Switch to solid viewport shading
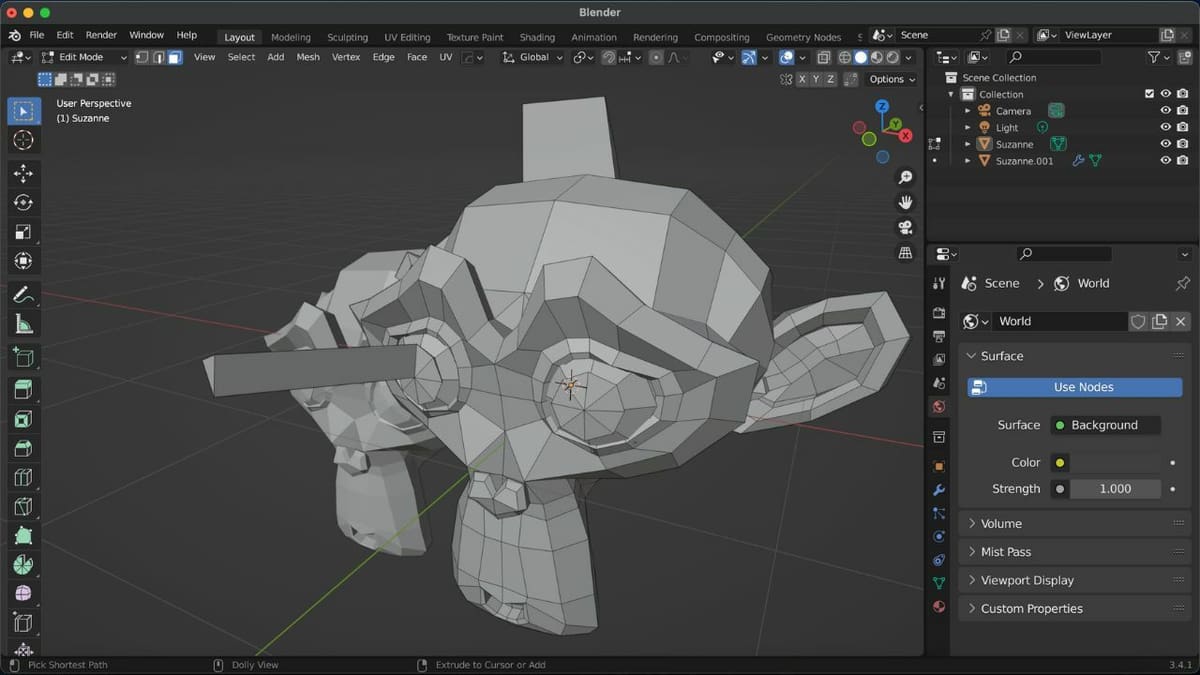Screen dimensions: 1200x675 860,57
